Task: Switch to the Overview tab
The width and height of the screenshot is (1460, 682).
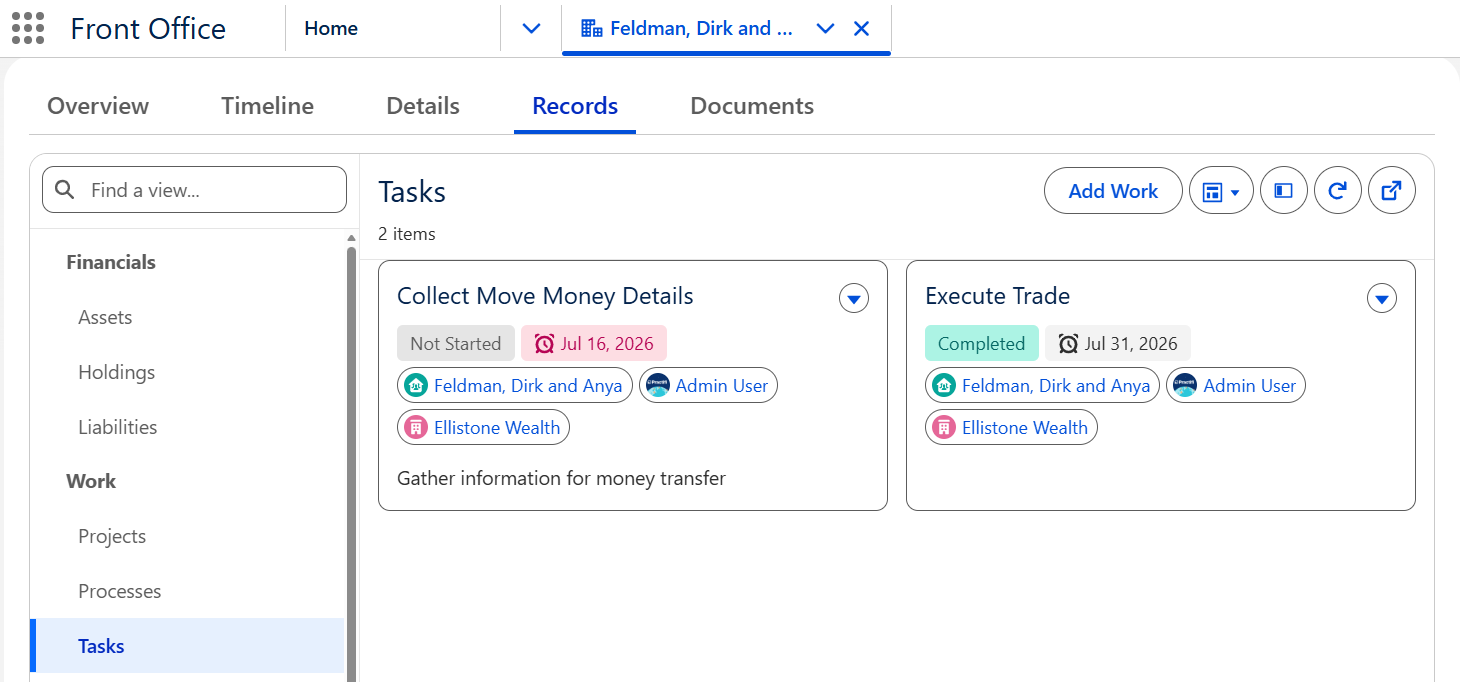Action: 98,106
